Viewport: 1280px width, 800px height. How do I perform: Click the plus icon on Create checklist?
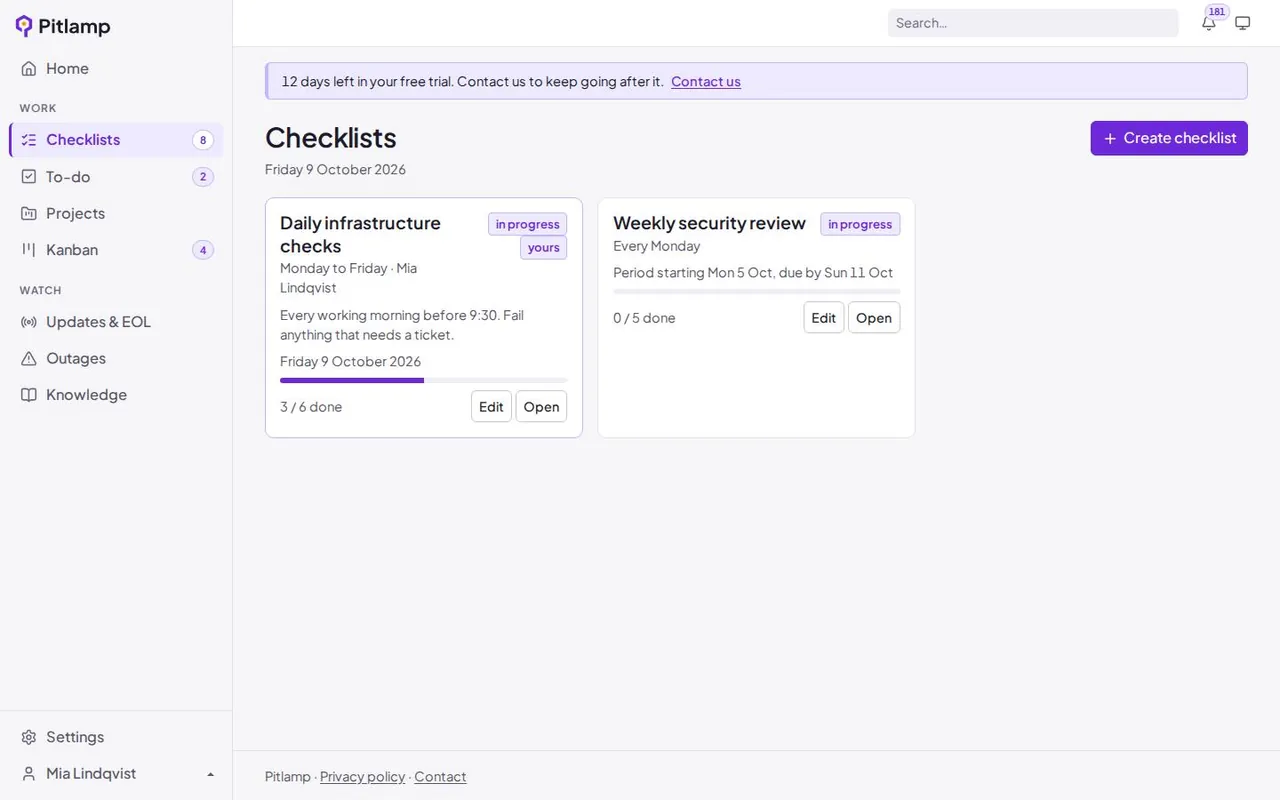pyautogui.click(x=1110, y=139)
